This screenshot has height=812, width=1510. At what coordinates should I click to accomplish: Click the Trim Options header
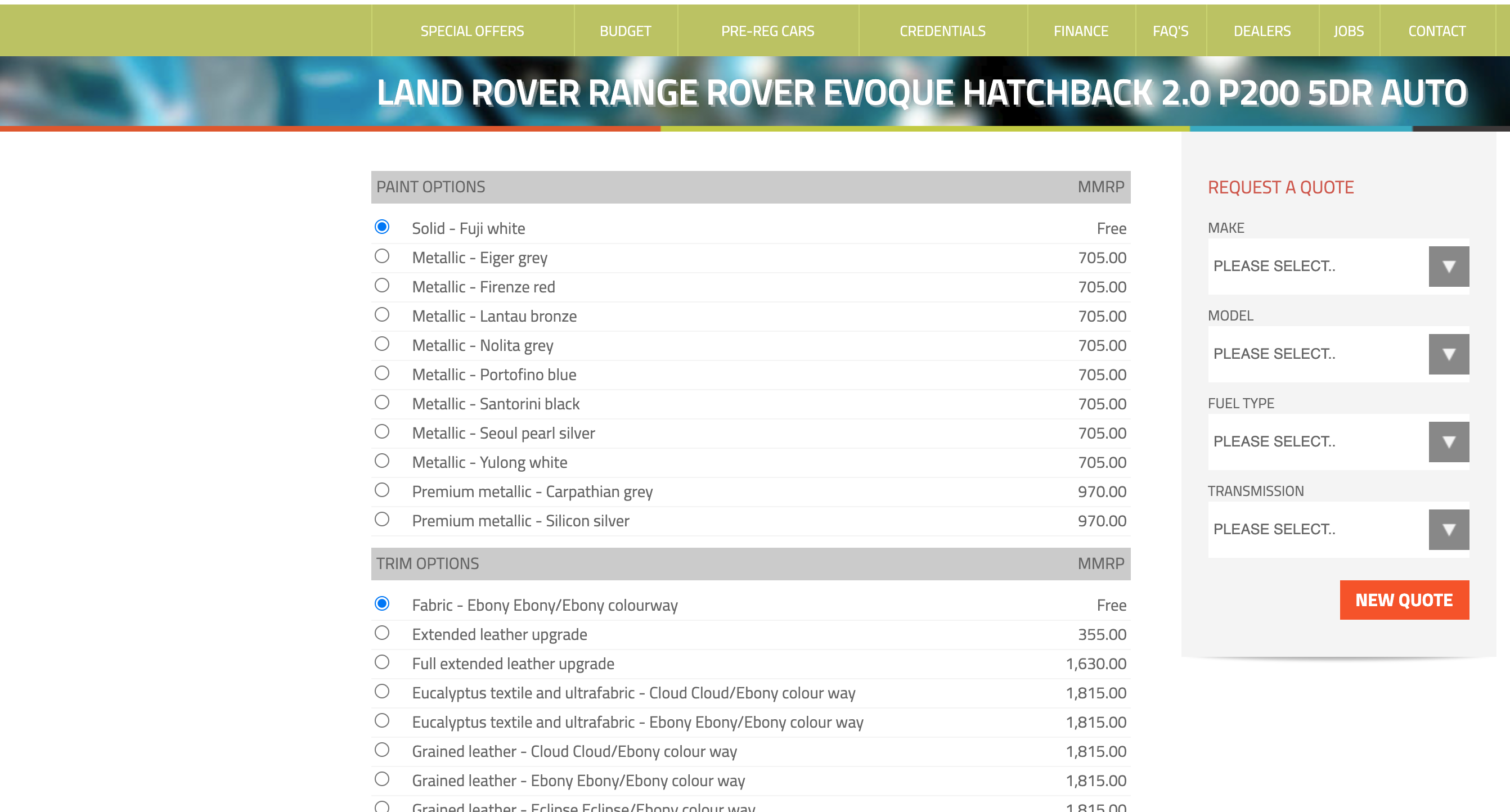(x=750, y=563)
